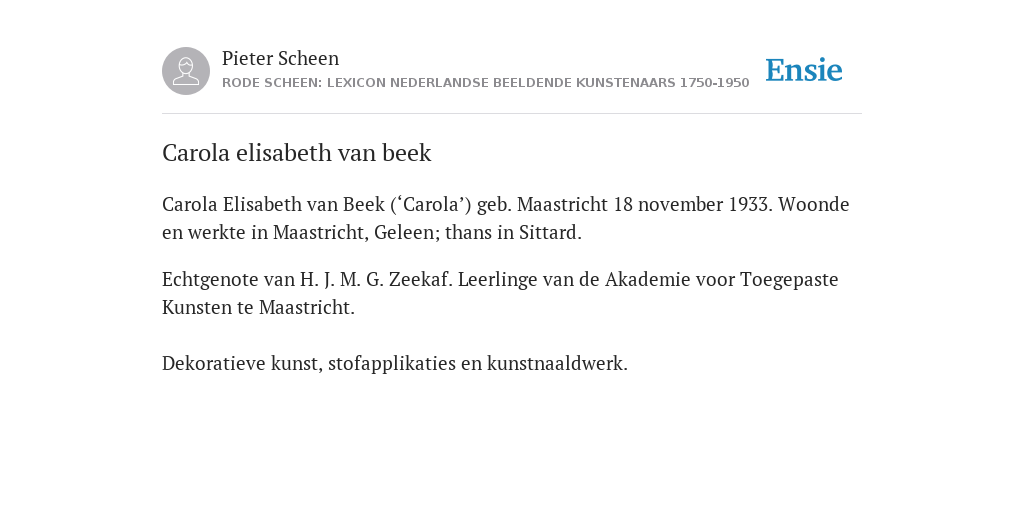Click the word Echtgenote
The width and height of the screenshot is (1024, 512).
point(210,280)
